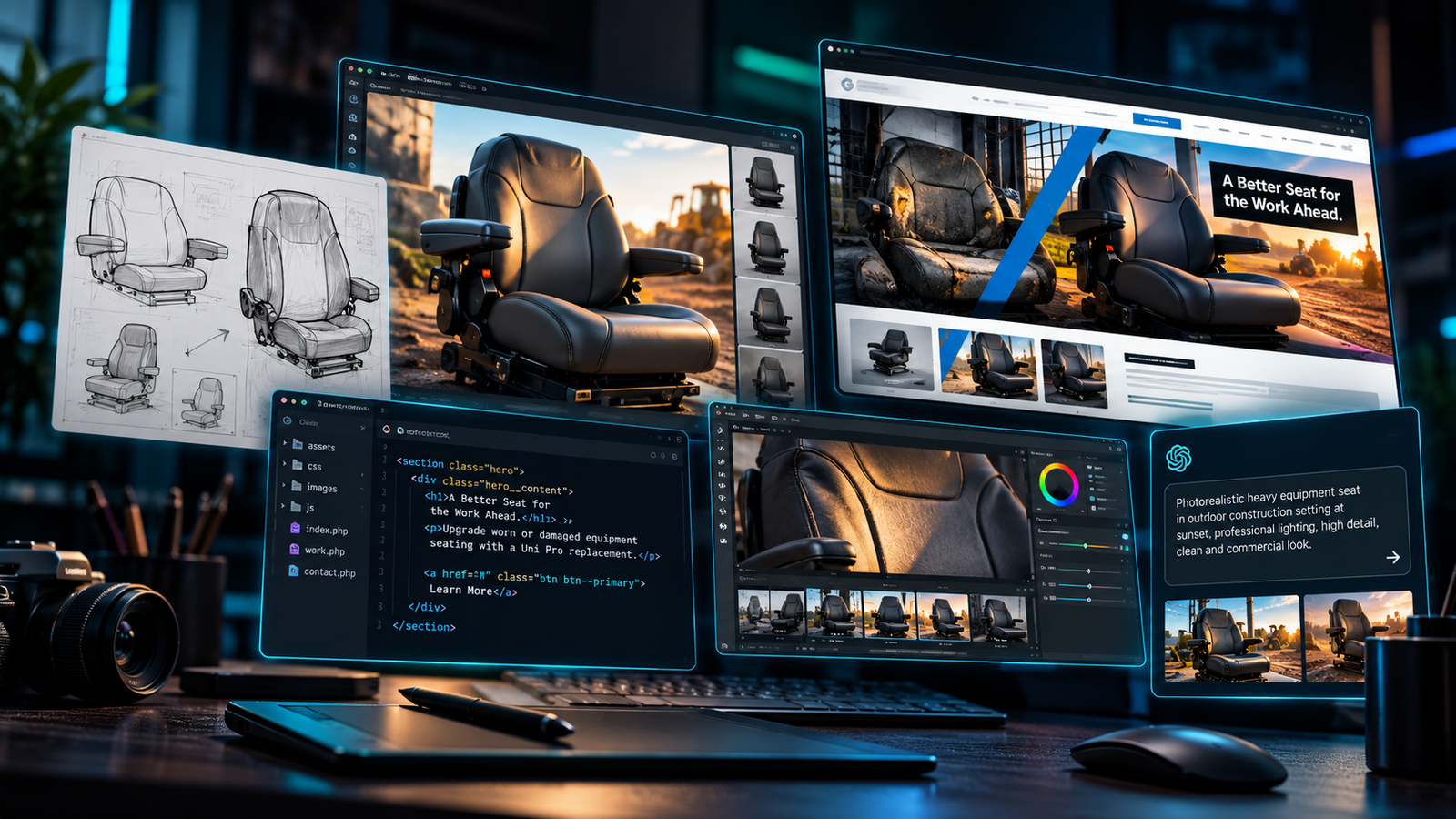Screen dimensions: 1456x819
Task: Click the closing '</section>' code line
Action: click(x=424, y=626)
